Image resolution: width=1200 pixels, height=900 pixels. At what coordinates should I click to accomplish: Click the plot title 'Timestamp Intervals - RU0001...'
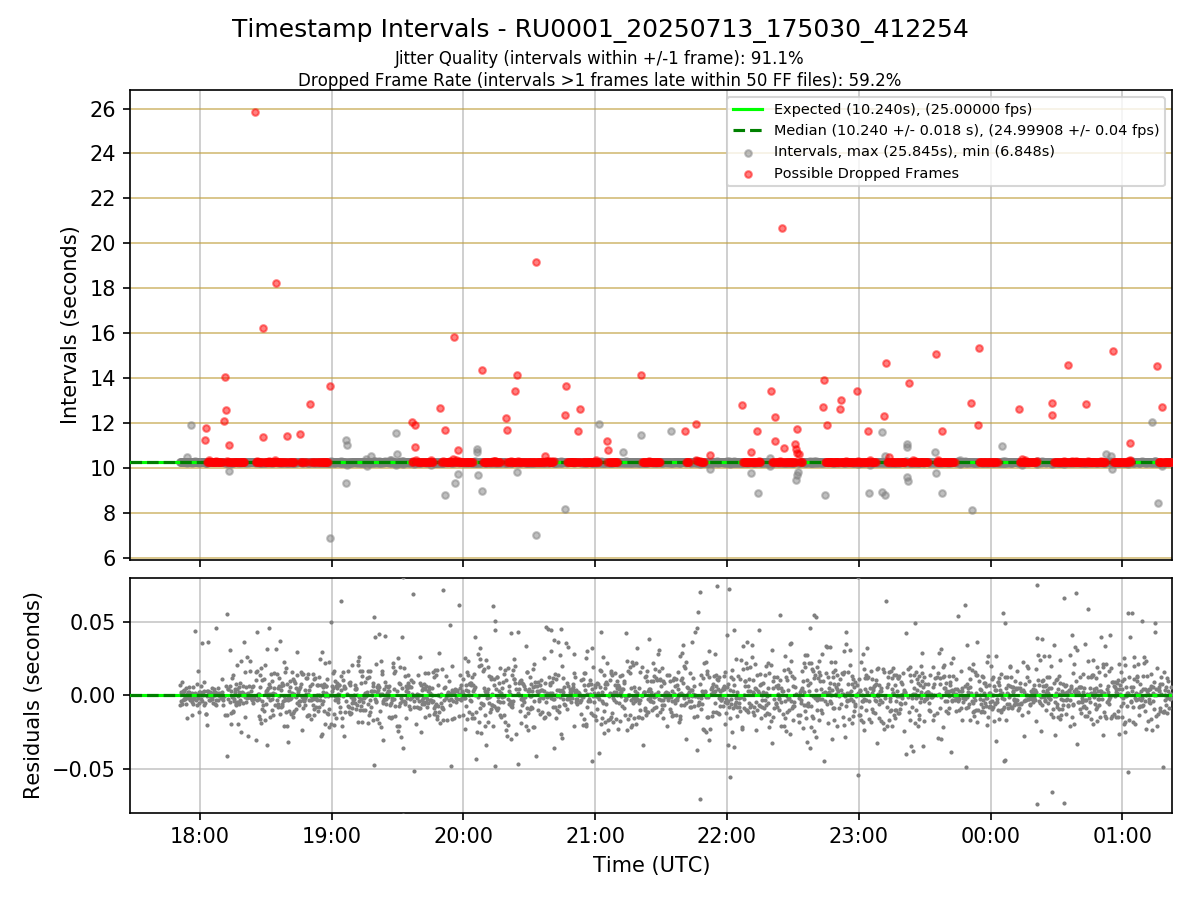point(600,29)
